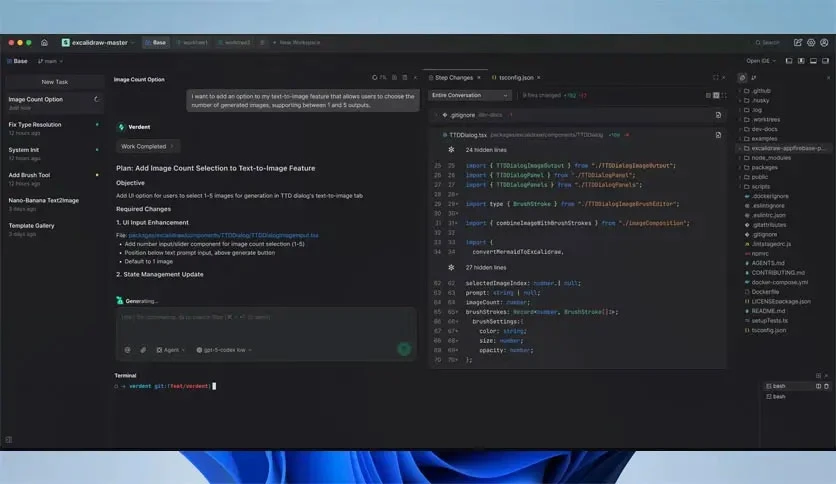Switch to the worktree2 workspace tab
The height and width of the screenshot is (484, 836).
tap(234, 43)
